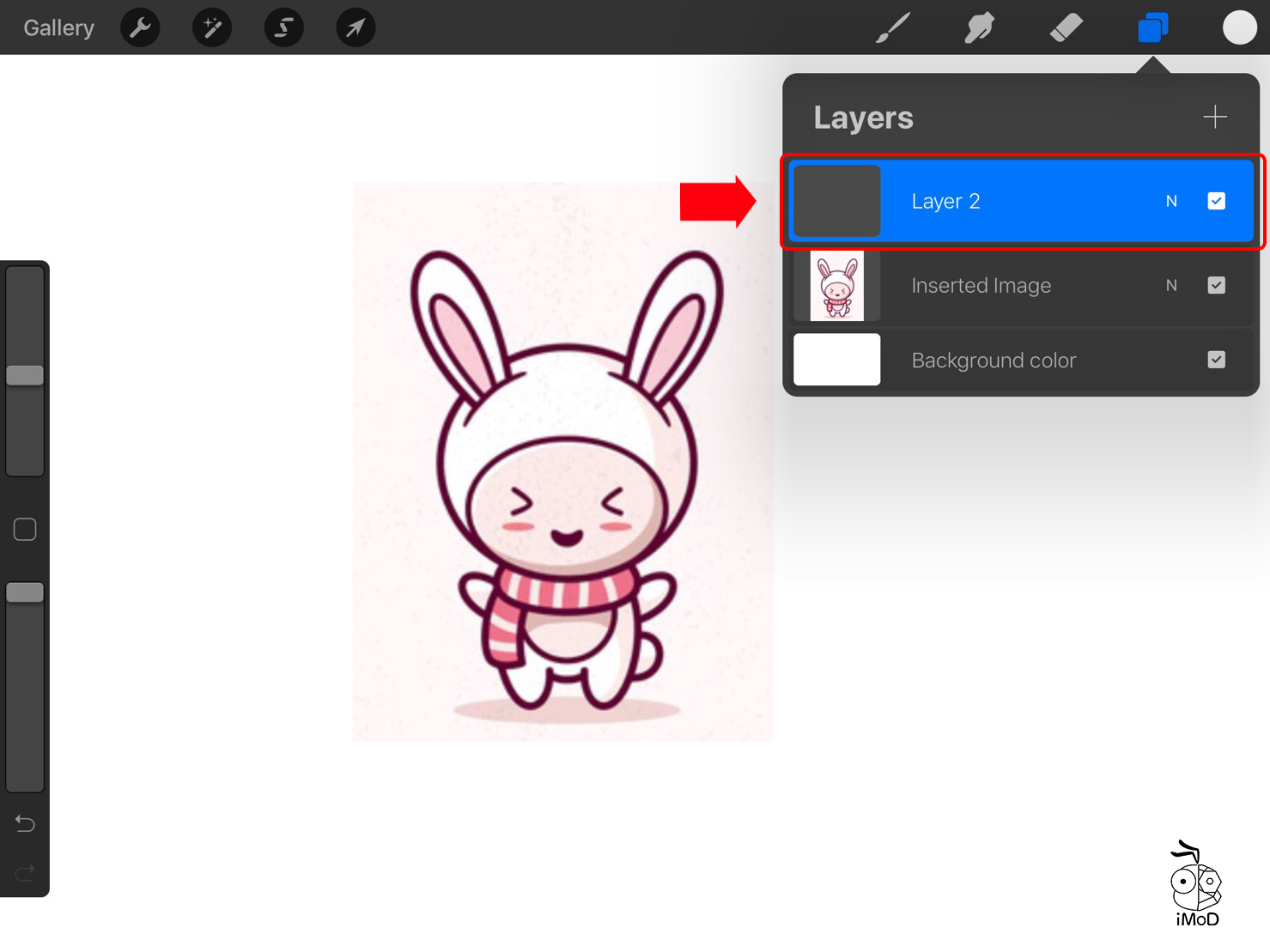This screenshot has width=1270, height=952.
Task: Open the Actions wrench menu
Action: [140, 28]
